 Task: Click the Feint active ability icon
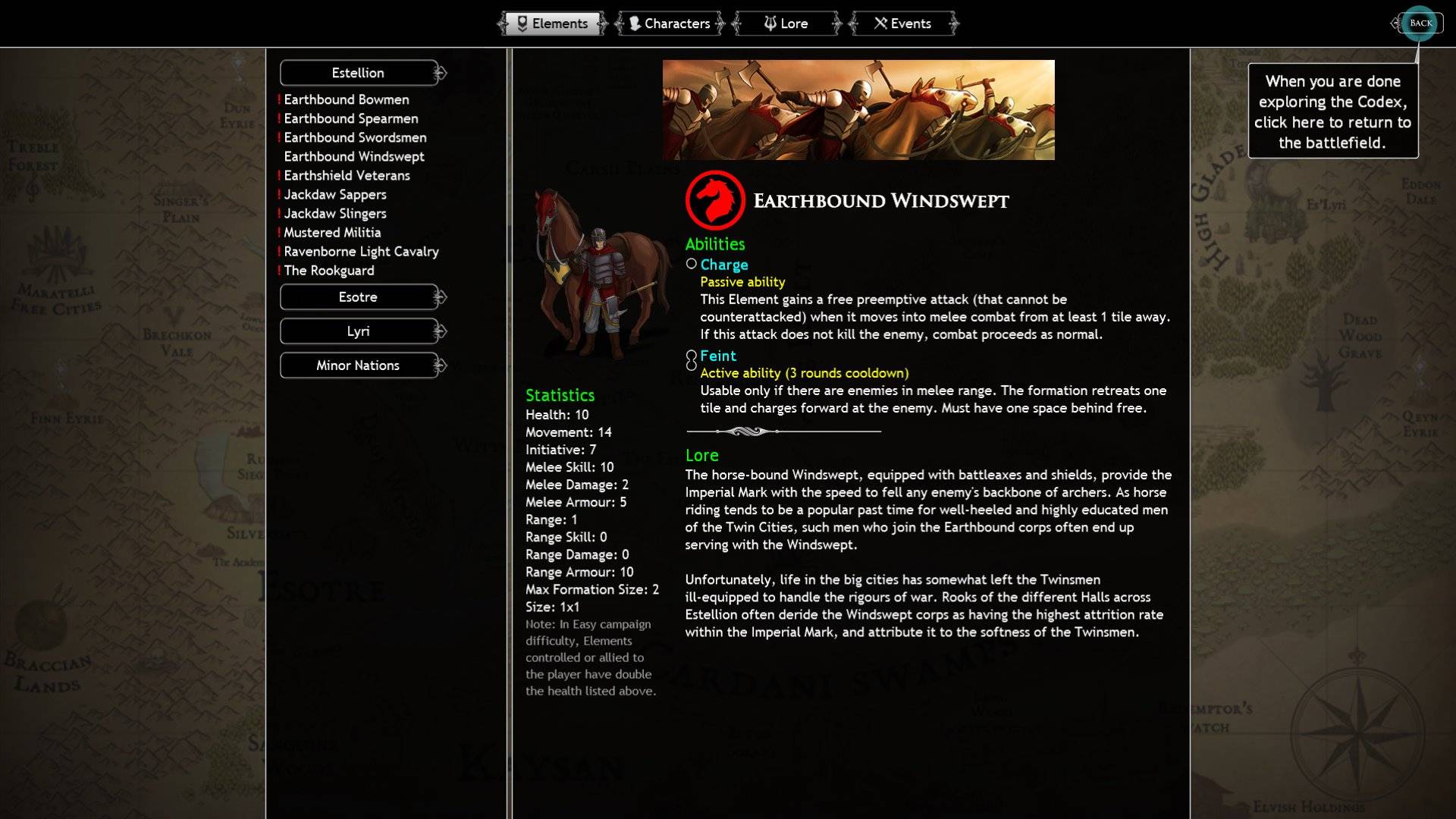(x=691, y=360)
